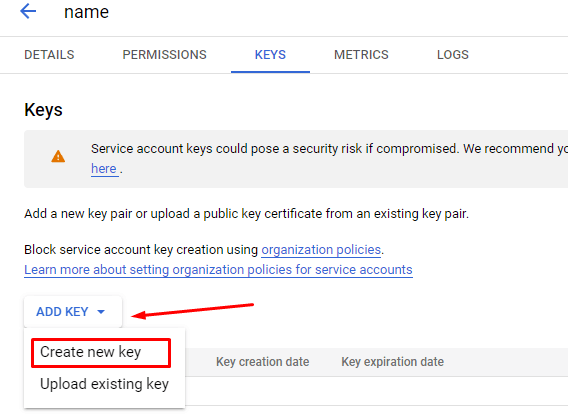The height and width of the screenshot is (418, 568).
Task: Open the PERMISSIONS tab
Action: tap(164, 55)
